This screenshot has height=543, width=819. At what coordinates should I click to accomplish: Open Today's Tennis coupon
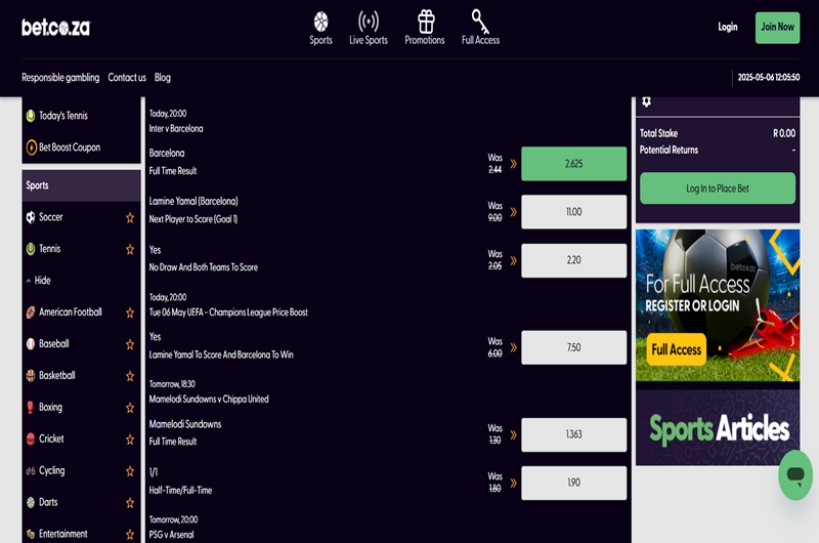click(63, 115)
